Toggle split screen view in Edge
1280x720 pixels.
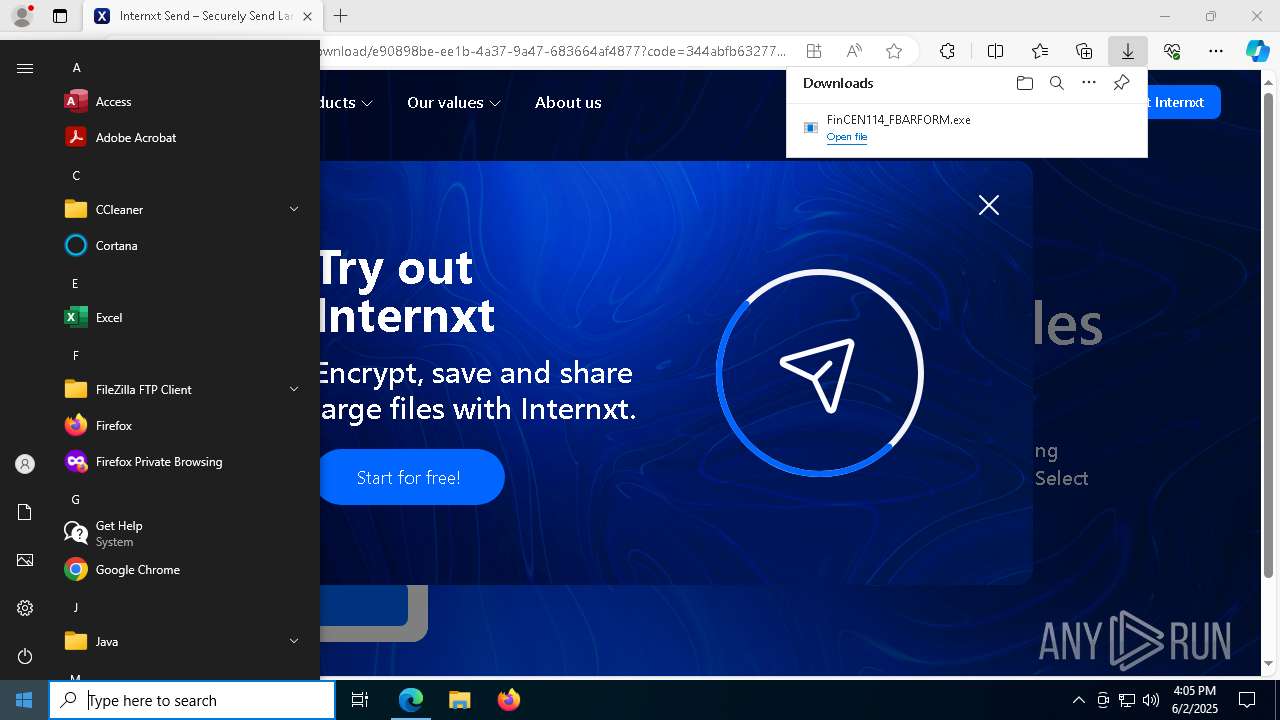[996, 51]
